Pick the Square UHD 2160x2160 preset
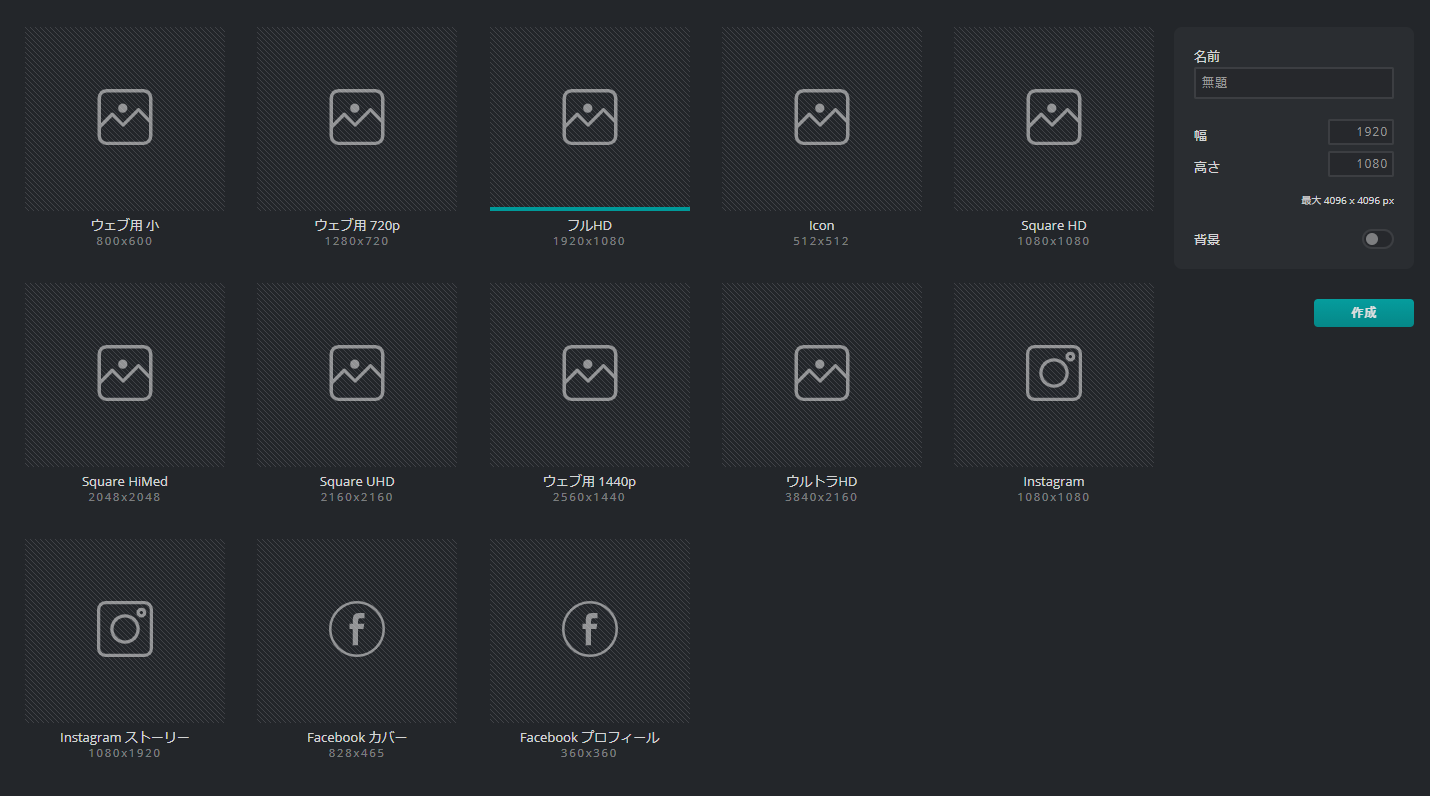 click(357, 374)
